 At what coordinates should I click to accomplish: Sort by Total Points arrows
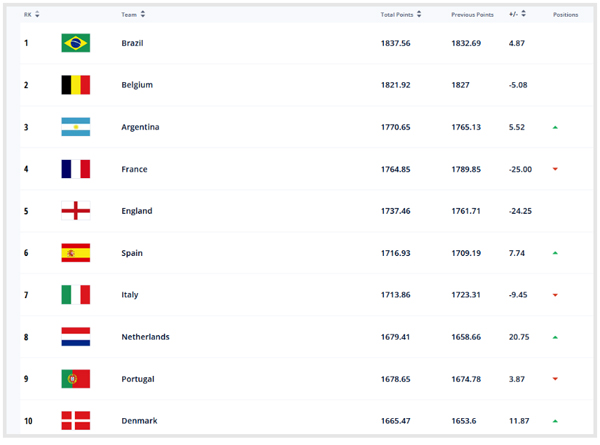(x=420, y=15)
